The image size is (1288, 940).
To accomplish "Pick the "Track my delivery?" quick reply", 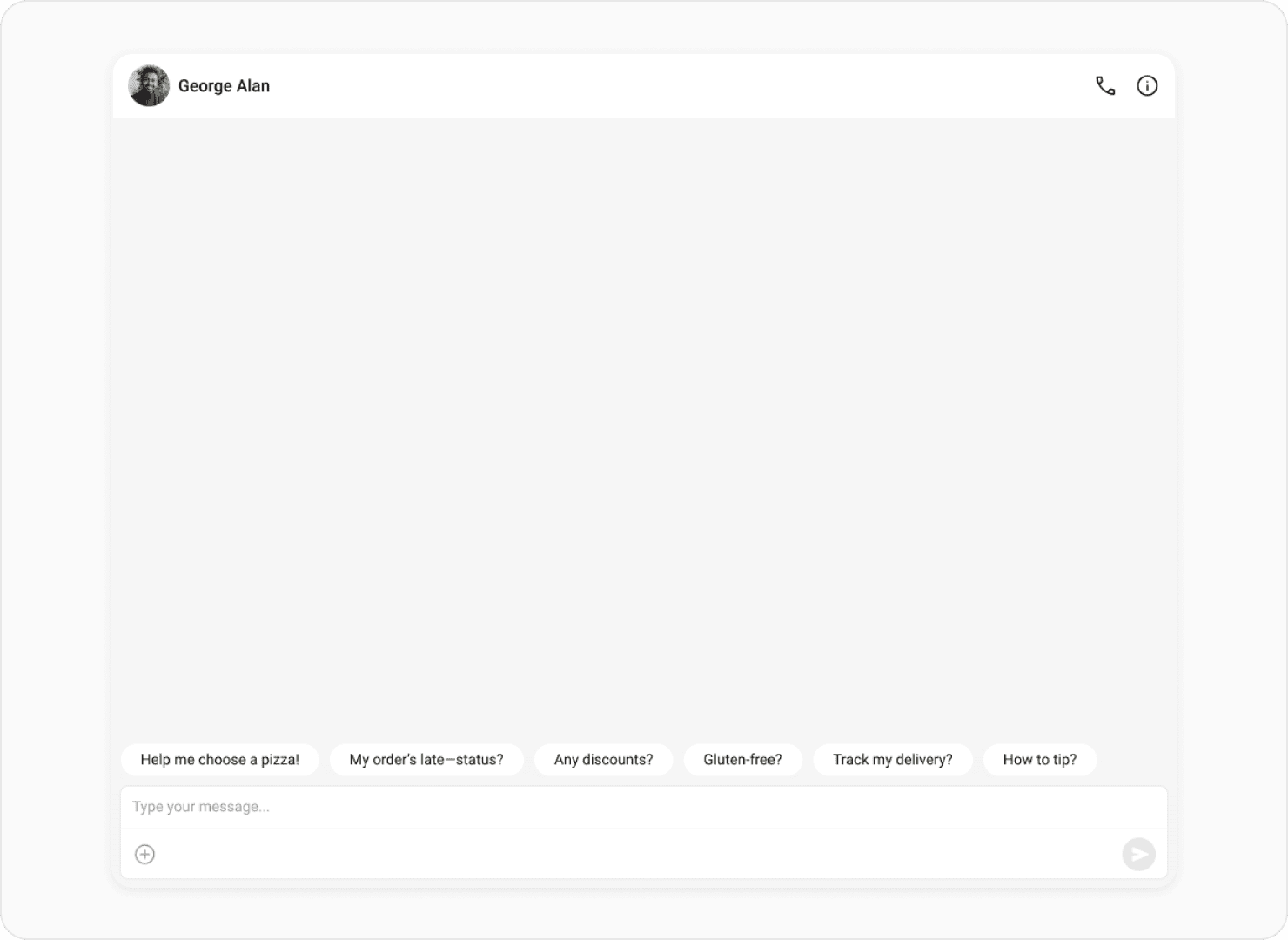I will tap(892, 760).
